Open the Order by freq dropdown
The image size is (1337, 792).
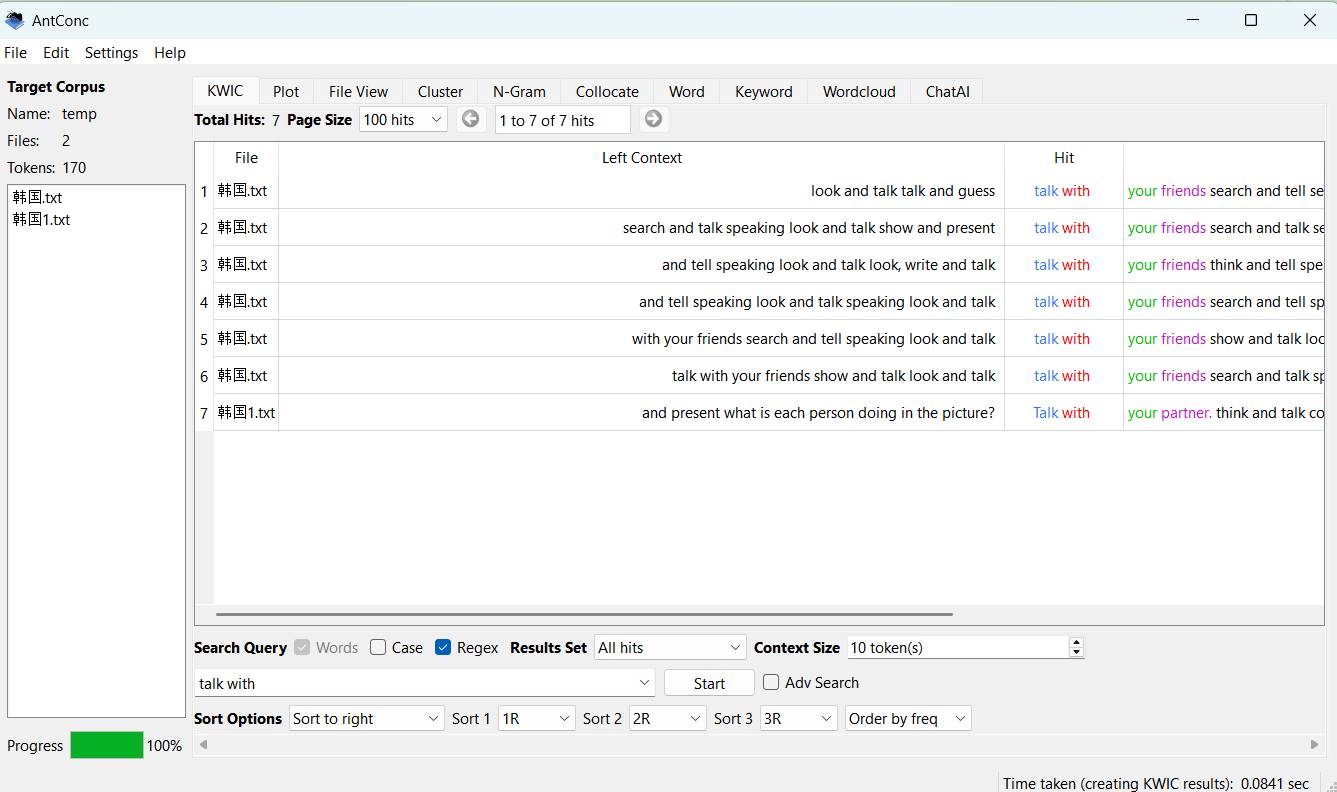pos(907,718)
